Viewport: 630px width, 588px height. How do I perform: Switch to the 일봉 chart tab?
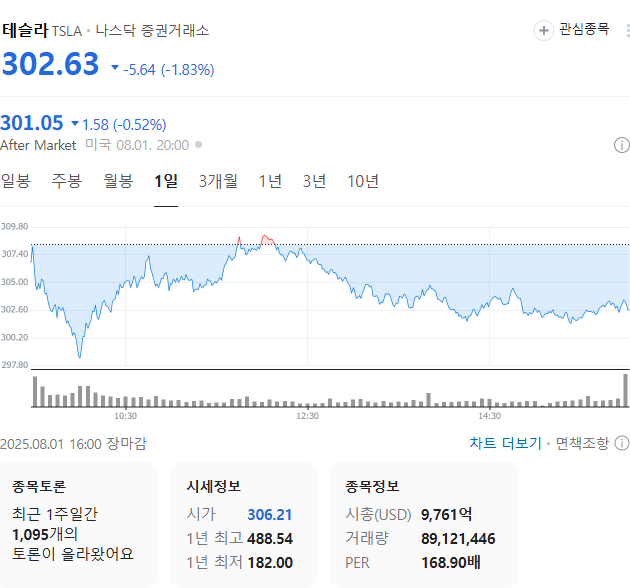tap(16, 181)
